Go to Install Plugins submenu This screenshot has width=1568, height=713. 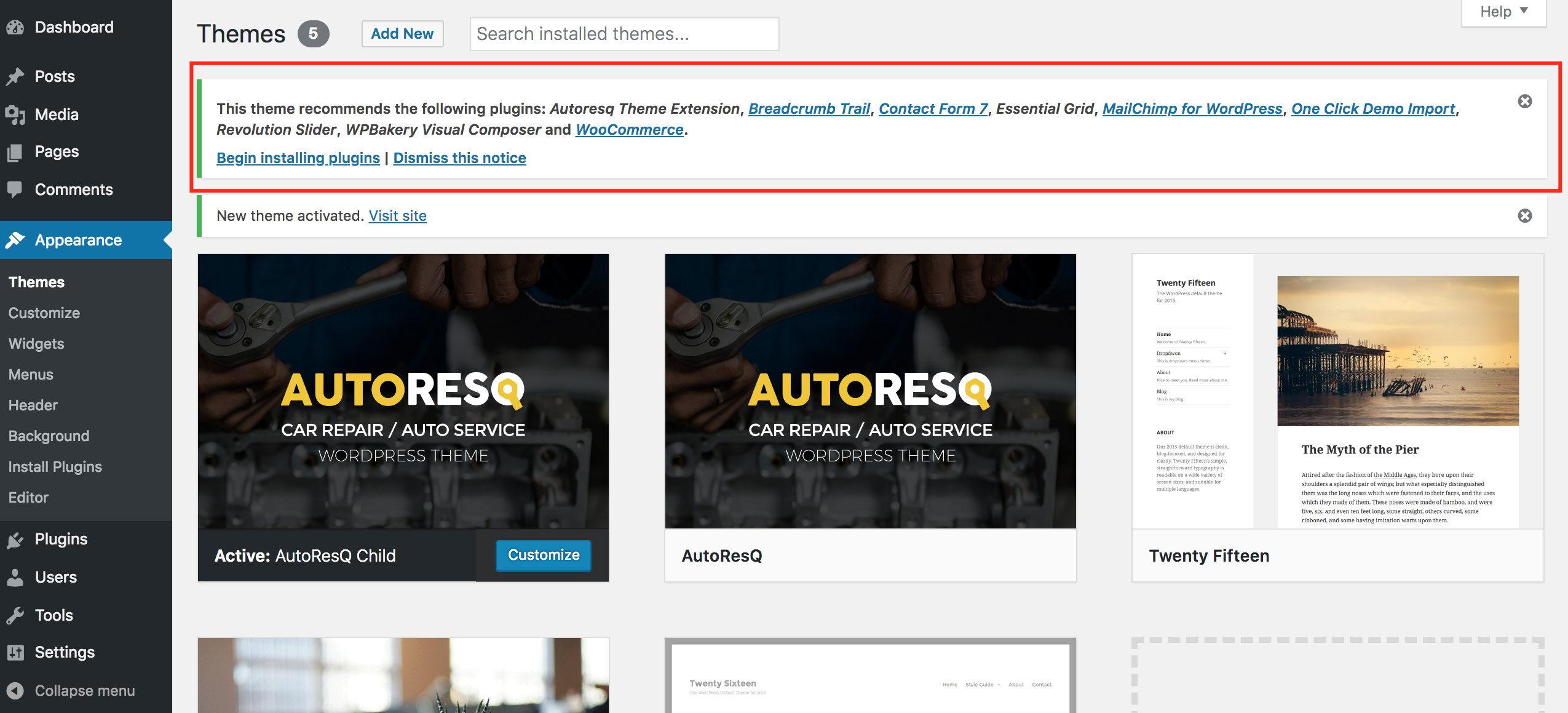55,467
